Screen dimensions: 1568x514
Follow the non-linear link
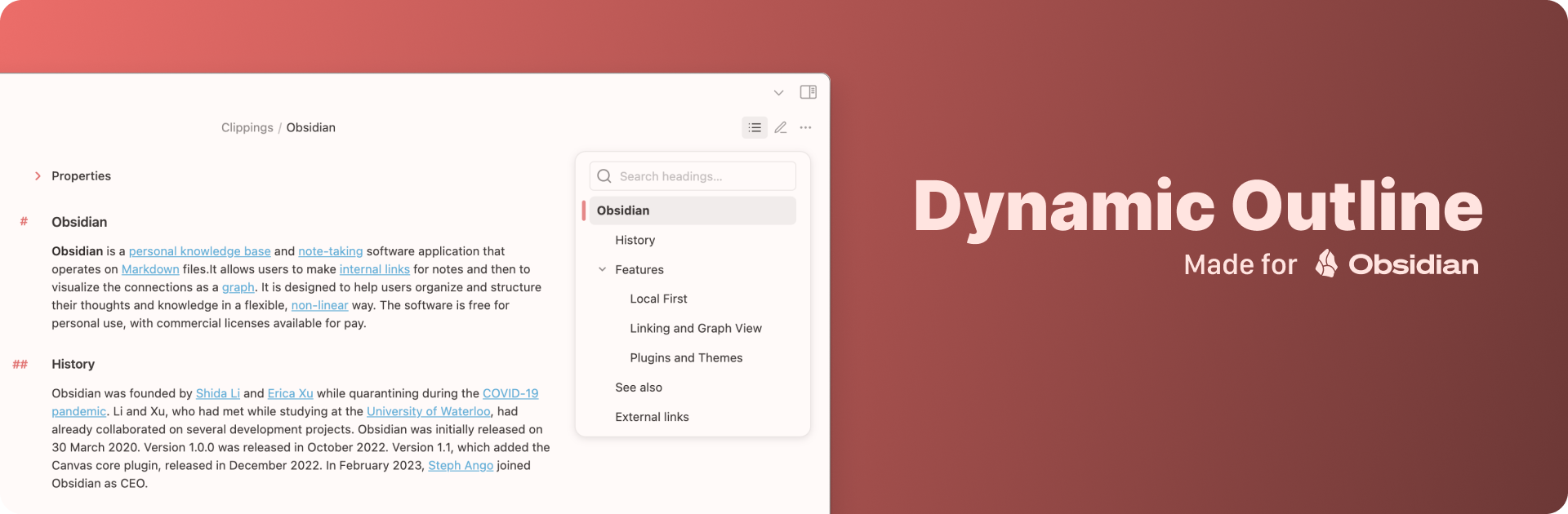point(320,305)
